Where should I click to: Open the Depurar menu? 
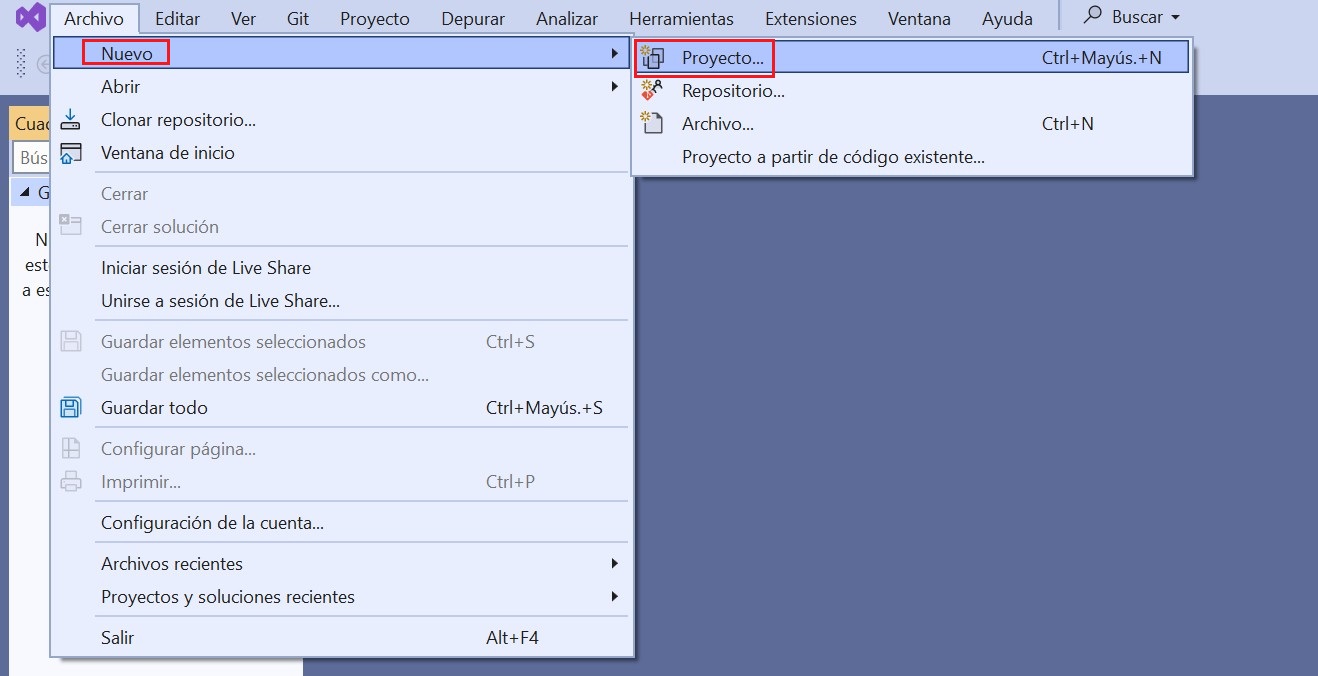(x=473, y=19)
